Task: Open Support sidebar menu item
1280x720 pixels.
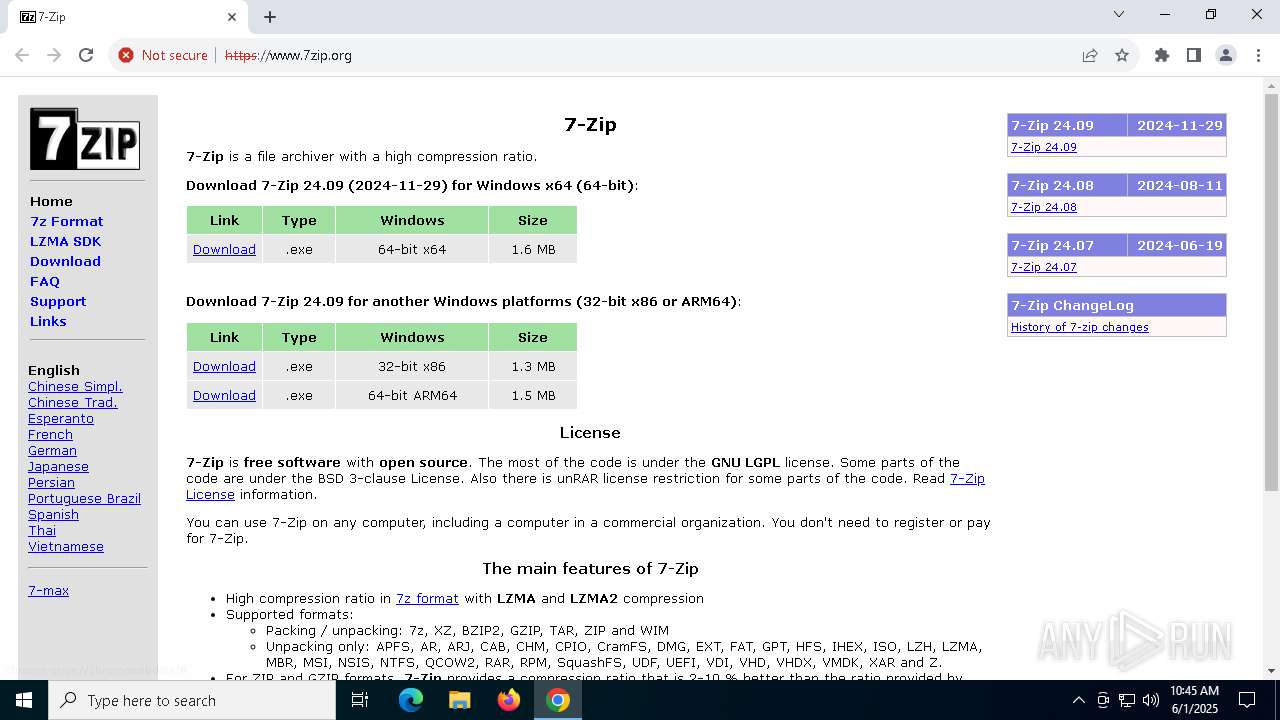Action: pos(58,301)
